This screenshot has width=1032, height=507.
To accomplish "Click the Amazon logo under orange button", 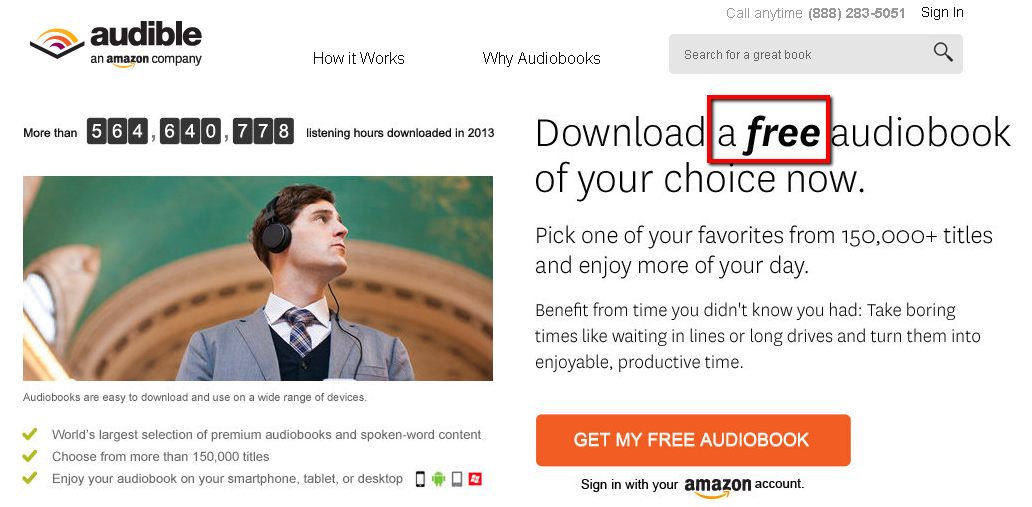I will point(717,487).
